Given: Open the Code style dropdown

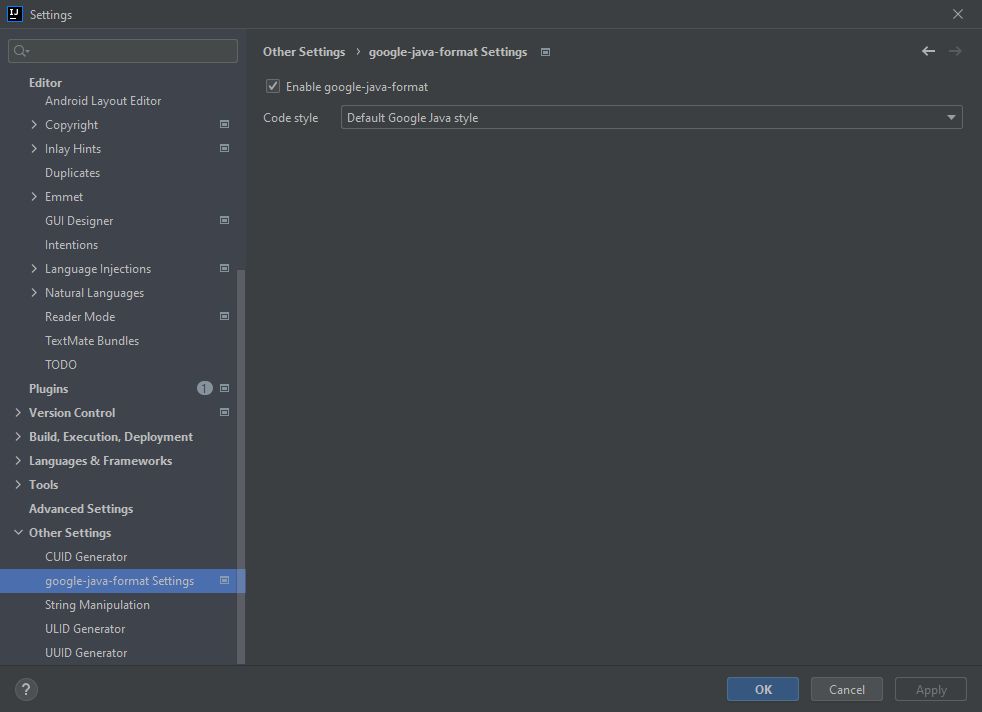Looking at the screenshot, I should pos(651,117).
